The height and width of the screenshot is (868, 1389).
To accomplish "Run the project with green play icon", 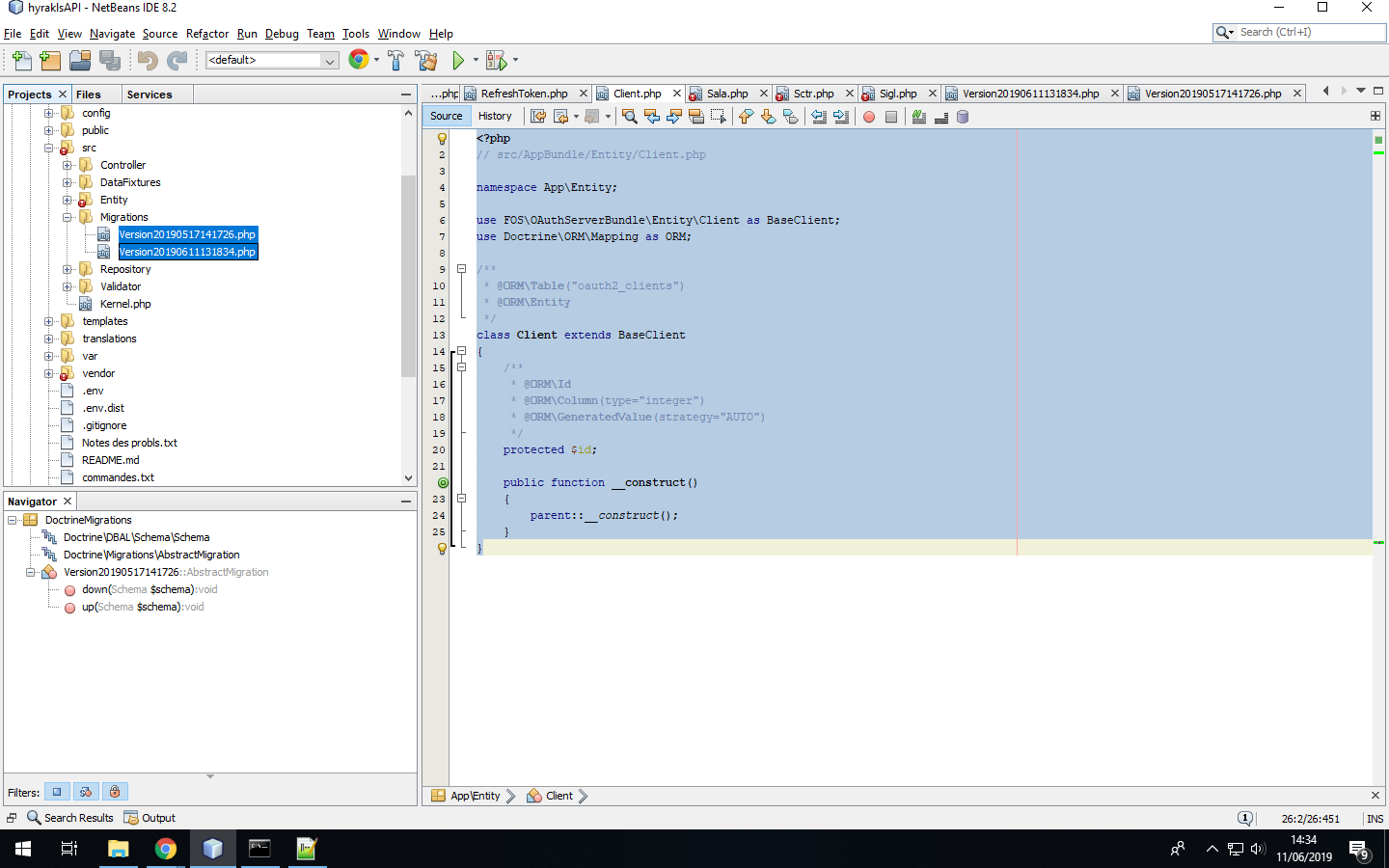I will (x=458, y=61).
